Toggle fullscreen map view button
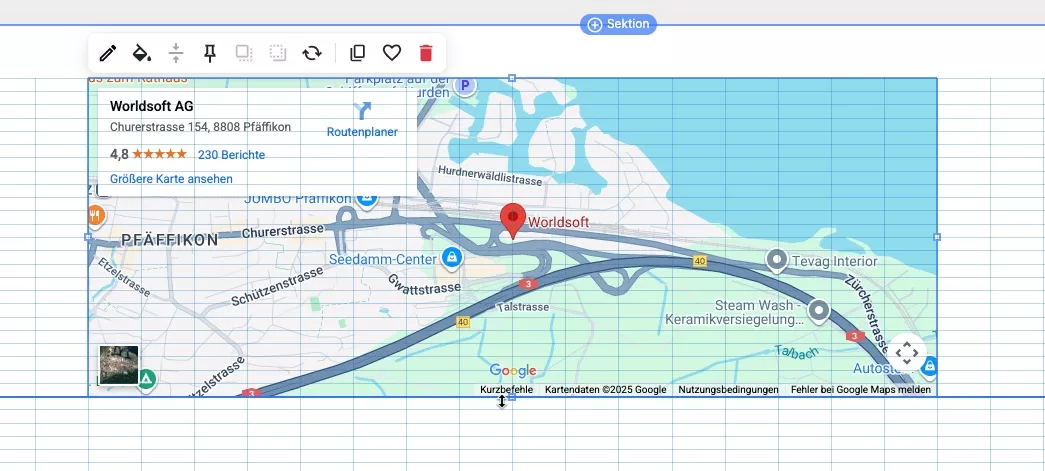Viewport: 1045px width, 471px height. [906, 352]
